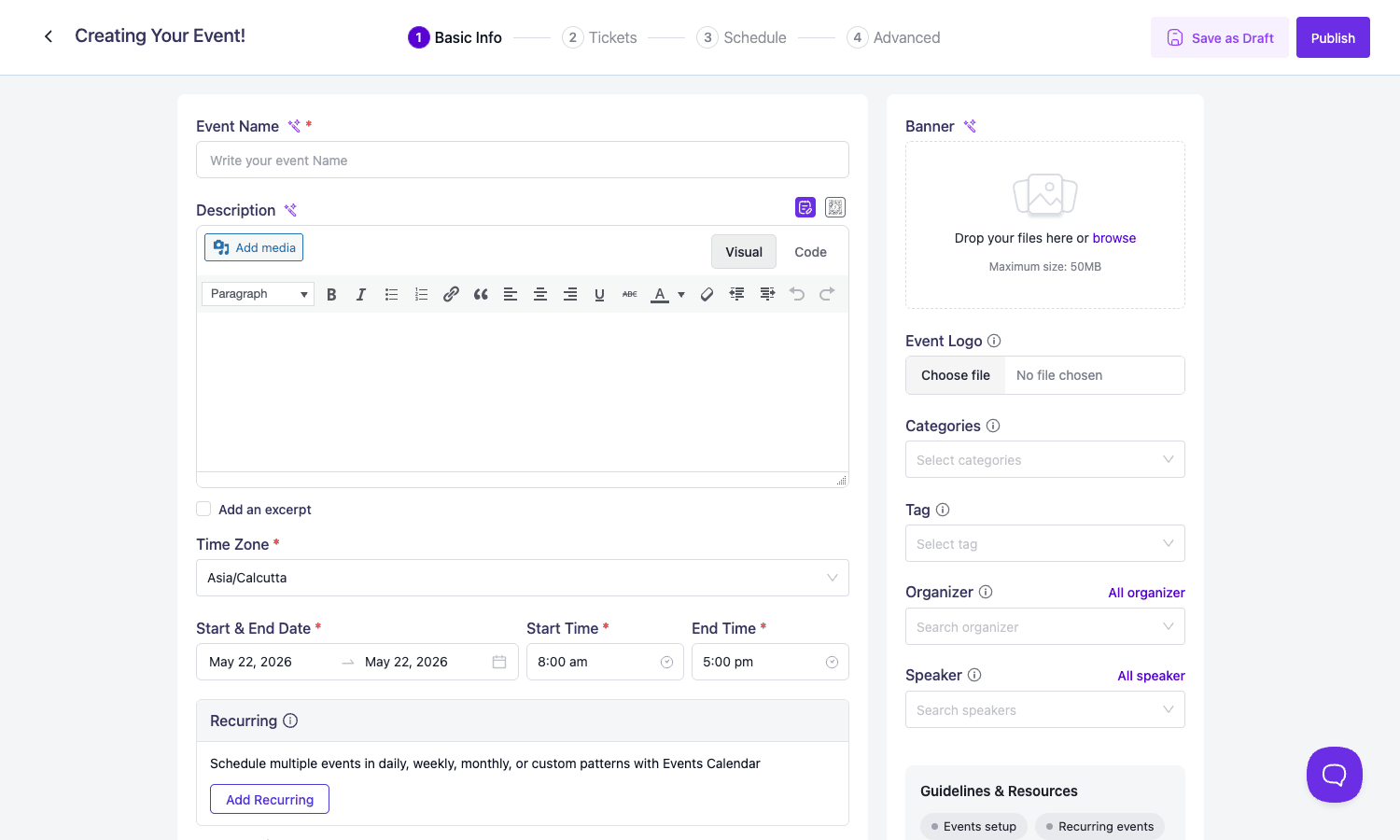Insert or edit link in description
This screenshot has width=1400, height=840.
tap(451, 294)
